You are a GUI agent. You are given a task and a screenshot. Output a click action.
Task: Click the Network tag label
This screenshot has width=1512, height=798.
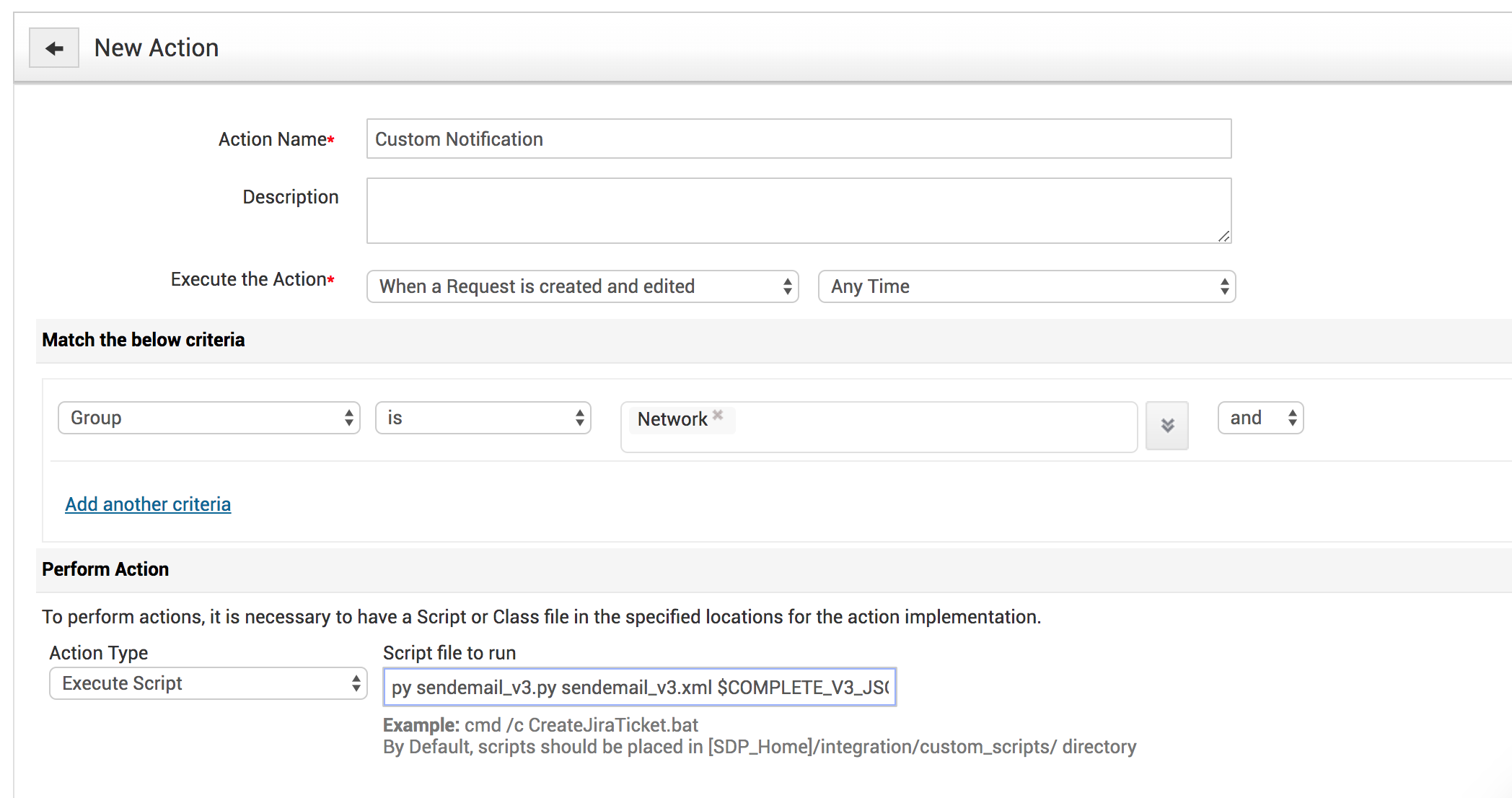[x=672, y=419]
